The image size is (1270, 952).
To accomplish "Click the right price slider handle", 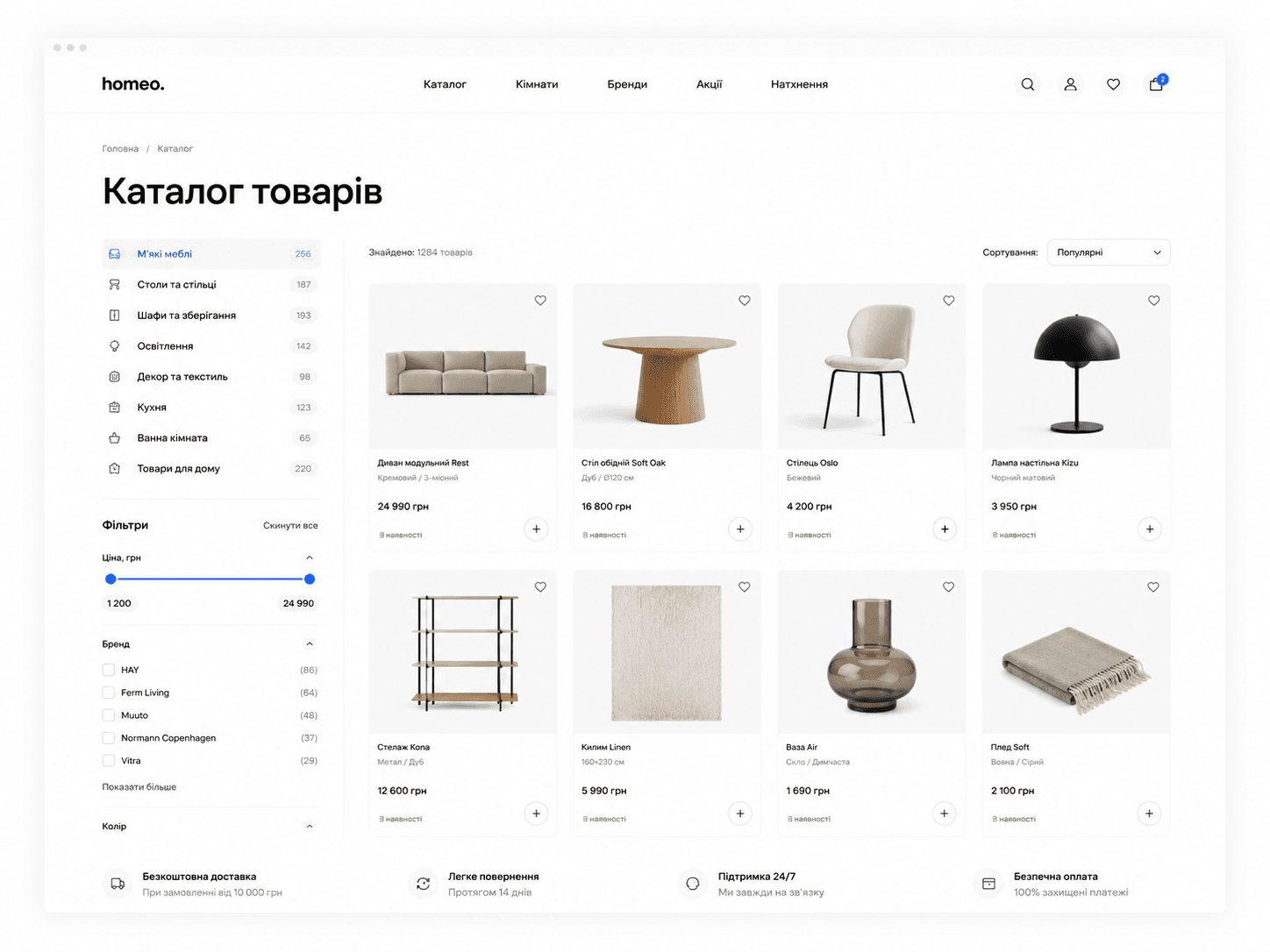I will pyautogui.click(x=310, y=579).
